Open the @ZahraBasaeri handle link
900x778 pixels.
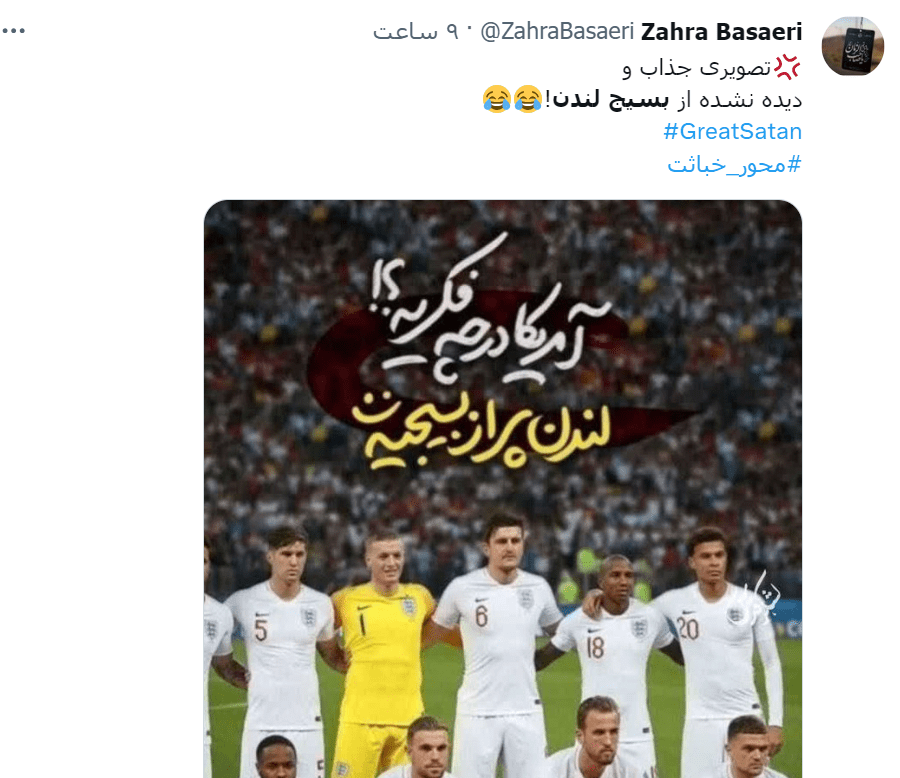click(557, 32)
